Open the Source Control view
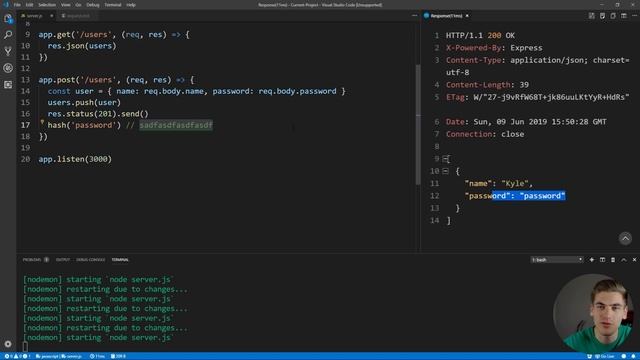640x360 pixels. (8, 51)
